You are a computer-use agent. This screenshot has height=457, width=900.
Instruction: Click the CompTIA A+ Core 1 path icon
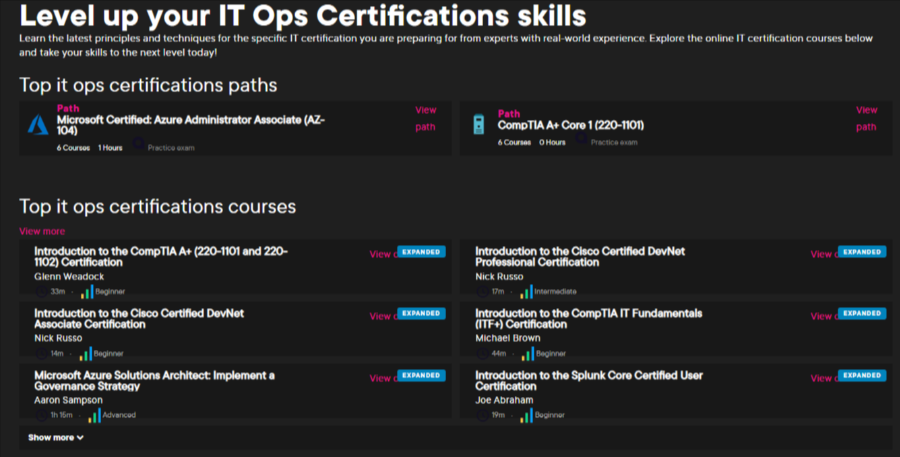479,125
